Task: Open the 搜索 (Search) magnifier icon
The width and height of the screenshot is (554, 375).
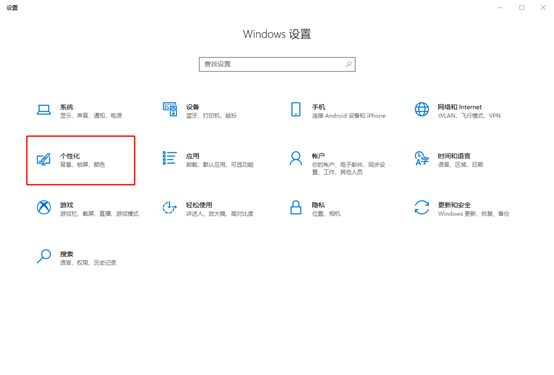Action: 44,256
